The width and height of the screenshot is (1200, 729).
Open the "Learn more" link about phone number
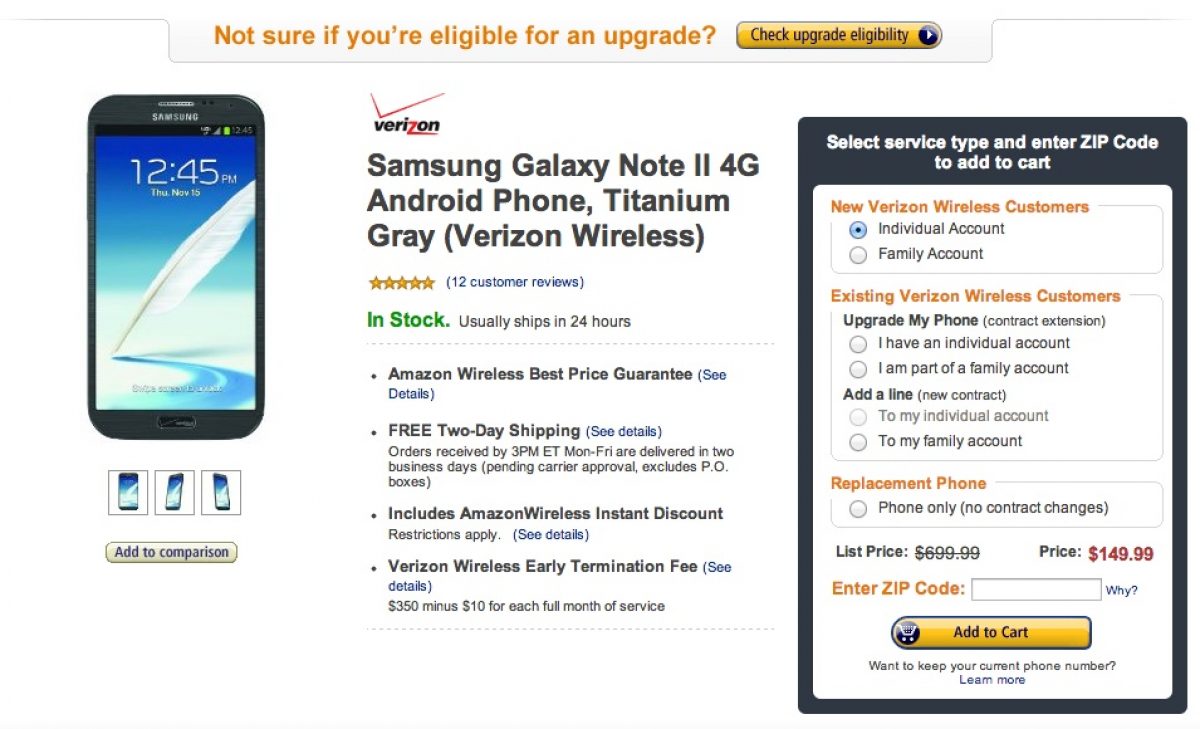[x=992, y=680]
